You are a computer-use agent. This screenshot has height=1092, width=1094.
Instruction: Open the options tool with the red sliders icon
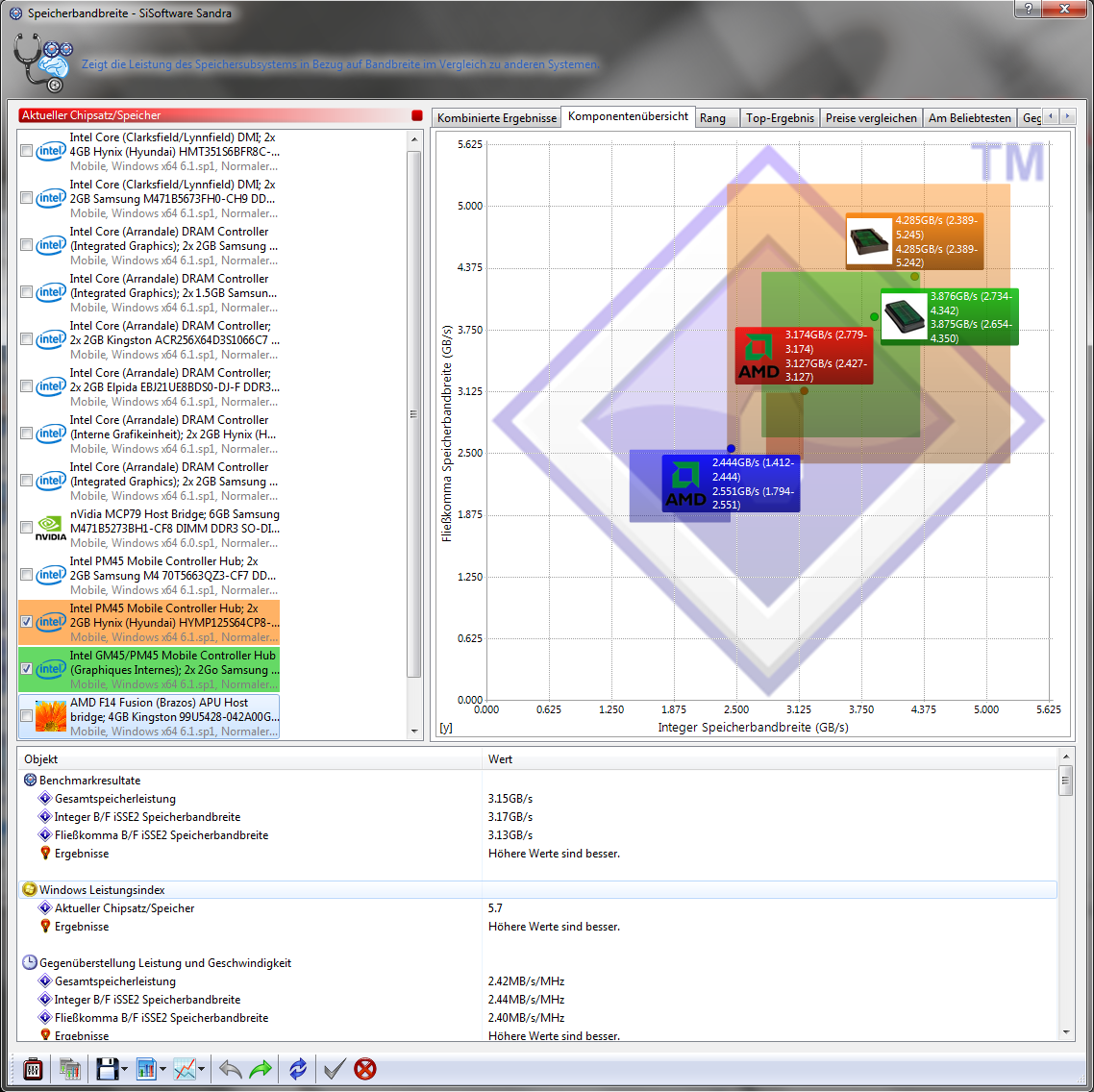point(33,1069)
